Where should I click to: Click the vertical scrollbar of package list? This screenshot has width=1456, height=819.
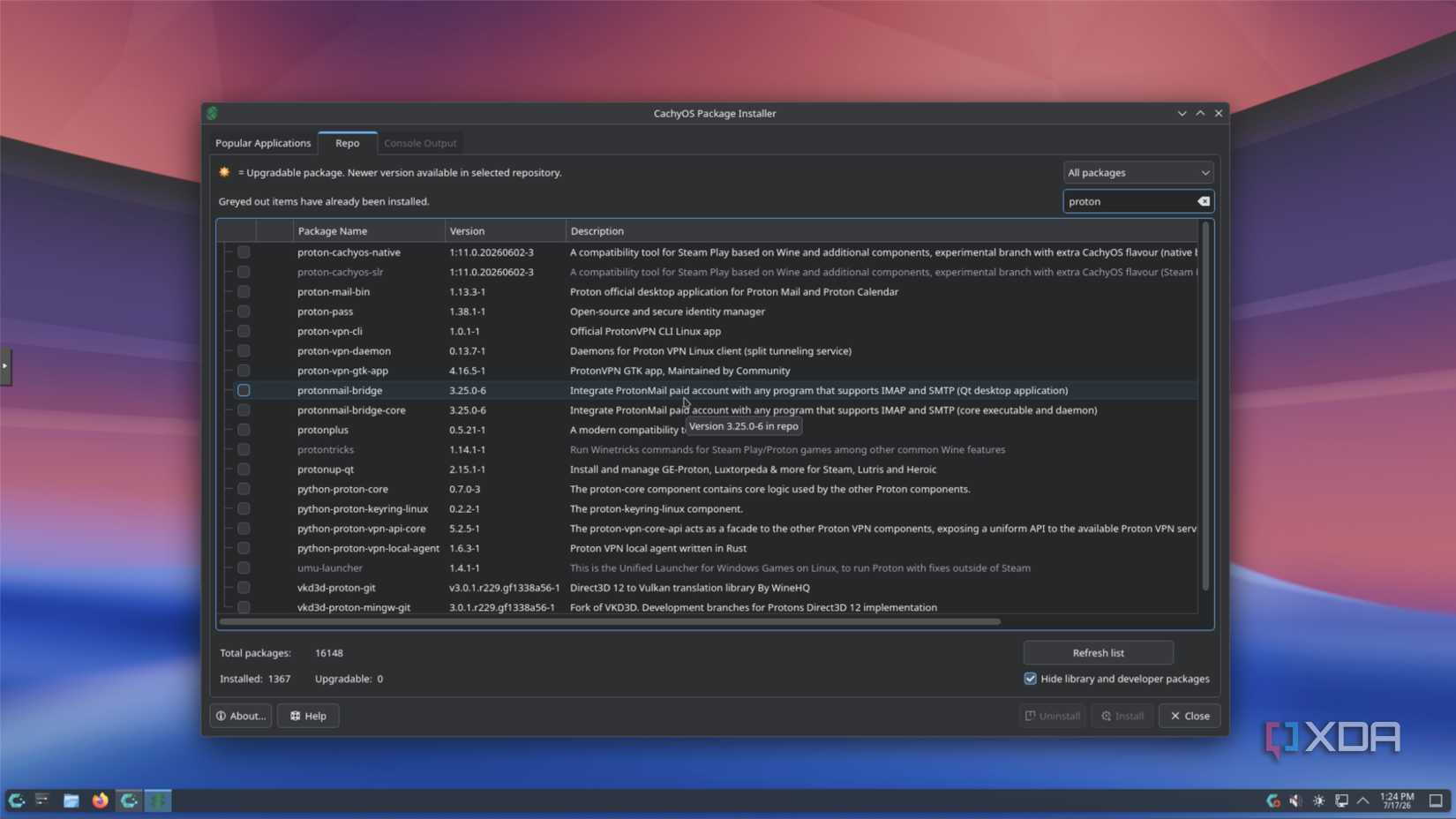coord(1205,406)
